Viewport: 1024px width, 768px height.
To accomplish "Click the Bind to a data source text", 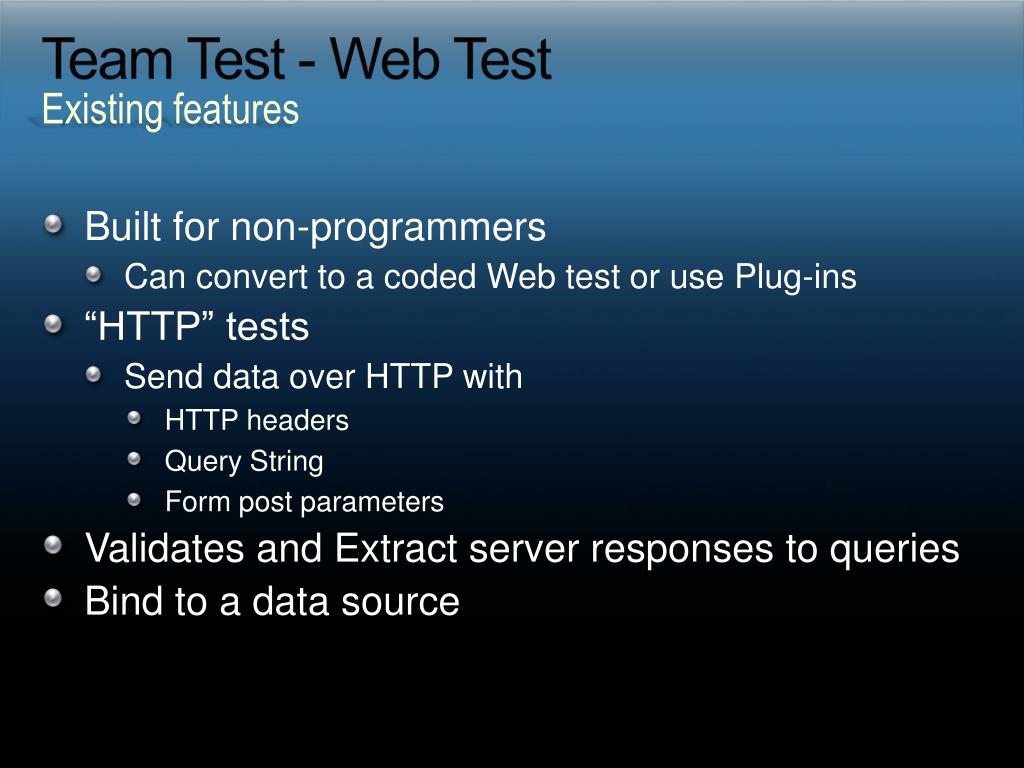I will point(272,601).
